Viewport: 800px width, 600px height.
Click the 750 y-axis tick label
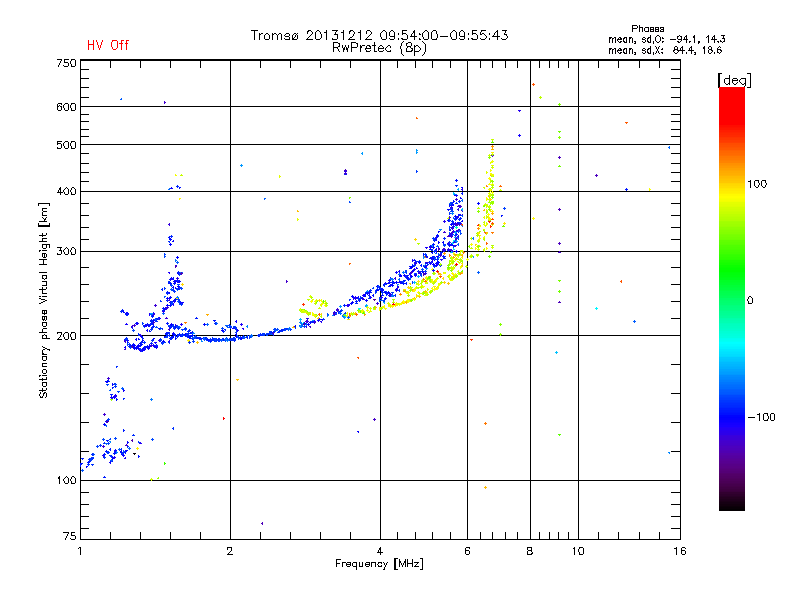pyautogui.click(x=66, y=63)
